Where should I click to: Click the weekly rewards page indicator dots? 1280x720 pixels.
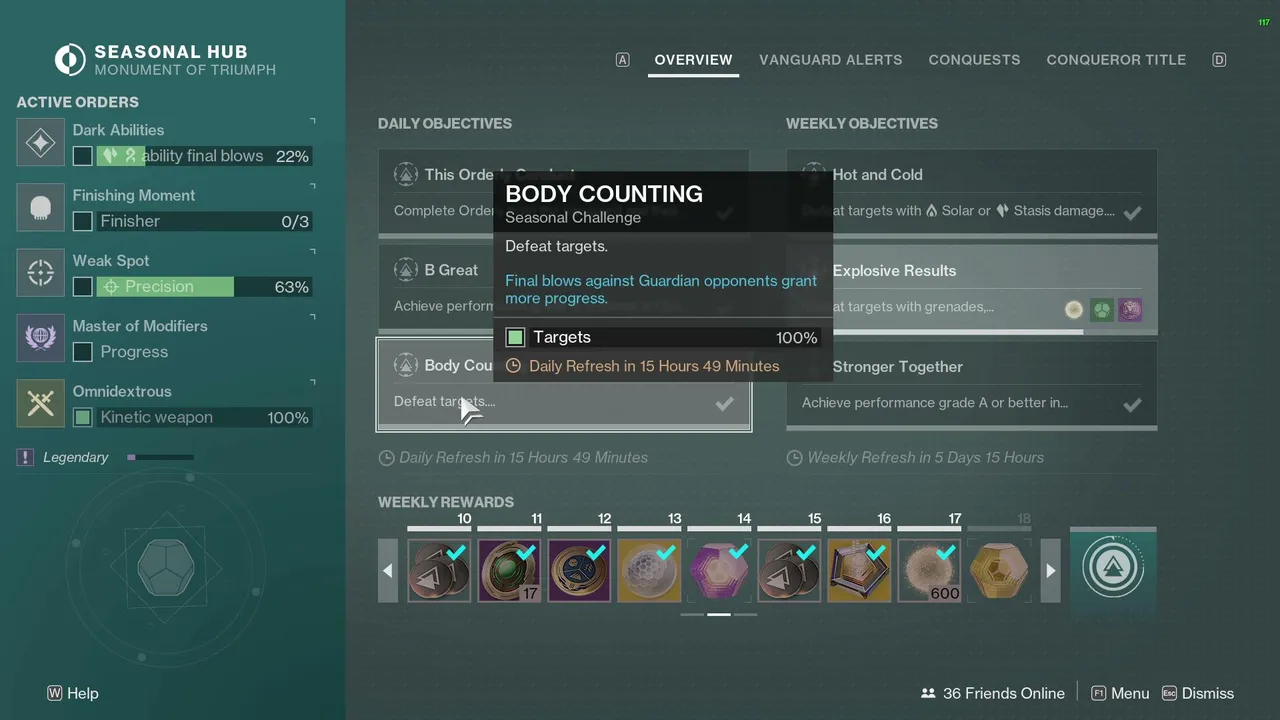pos(718,614)
